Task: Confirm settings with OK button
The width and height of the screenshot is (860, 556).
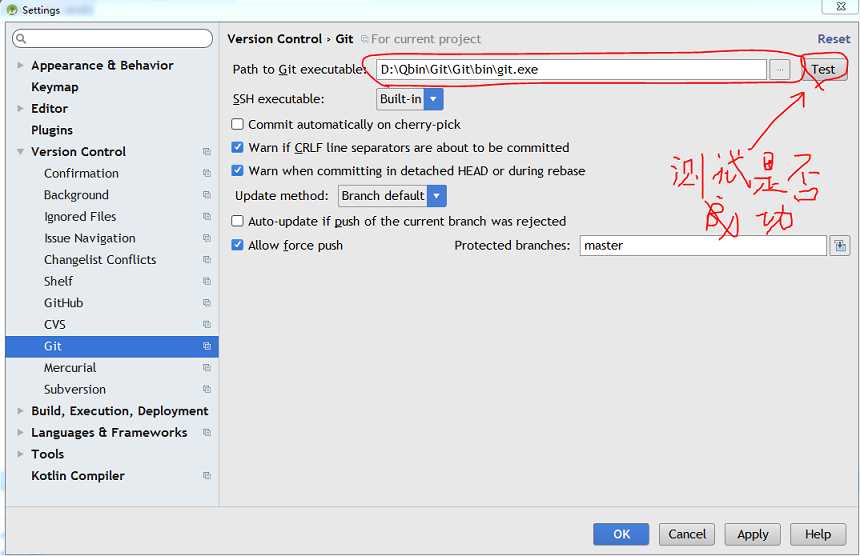Action: click(621, 534)
